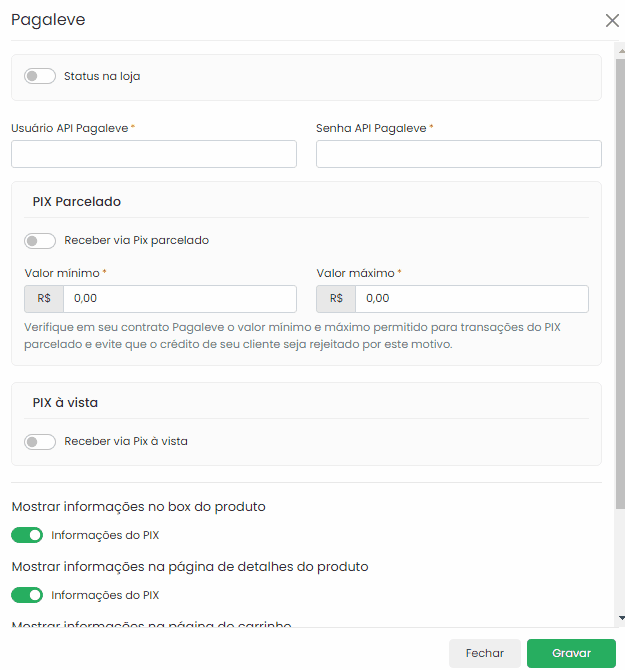This screenshot has height=670, width=625.
Task: Focus the Senha API Pagaleve field
Action: (x=458, y=154)
